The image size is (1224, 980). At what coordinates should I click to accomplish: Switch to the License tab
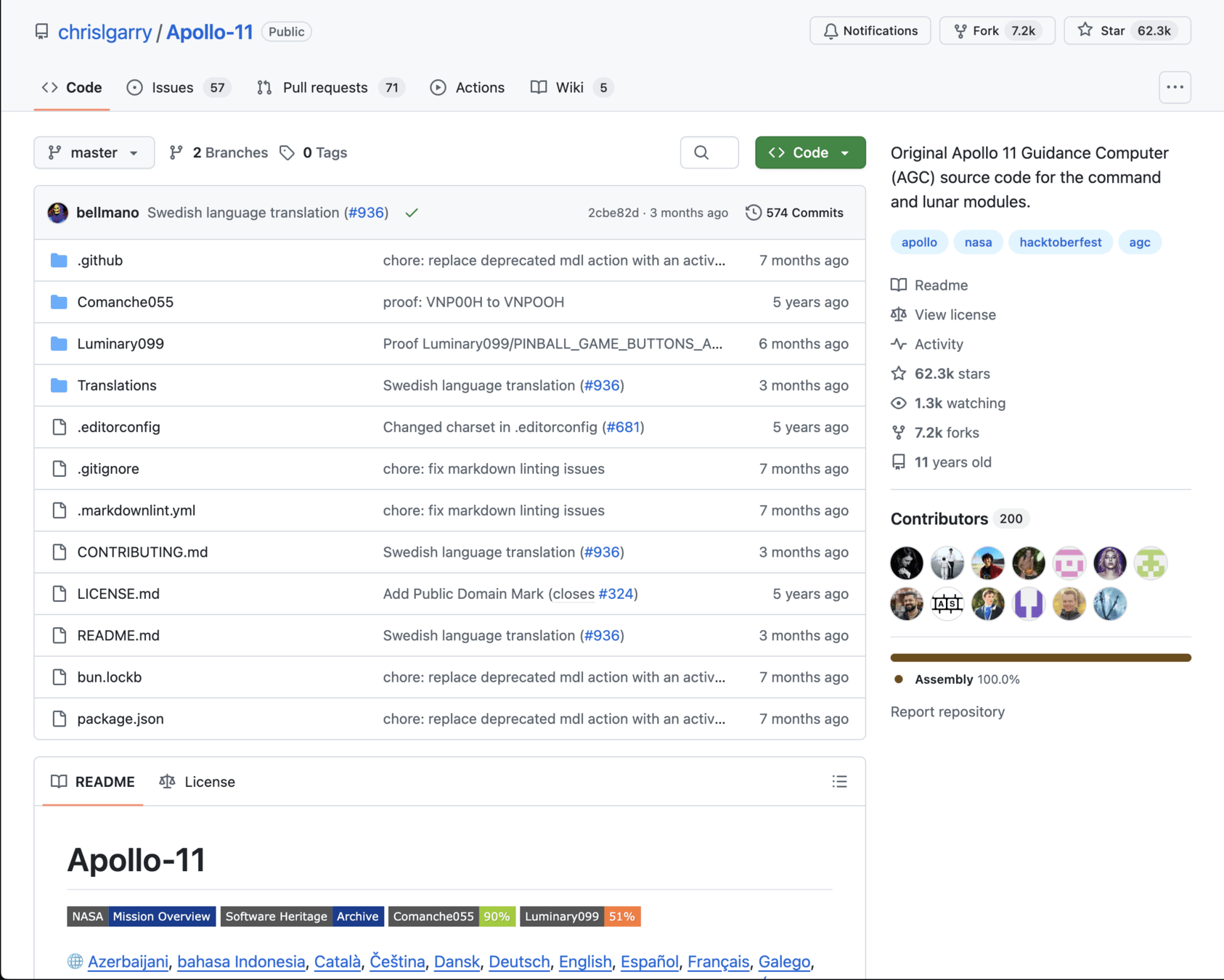pyautogui.click(x=197, y=782)
